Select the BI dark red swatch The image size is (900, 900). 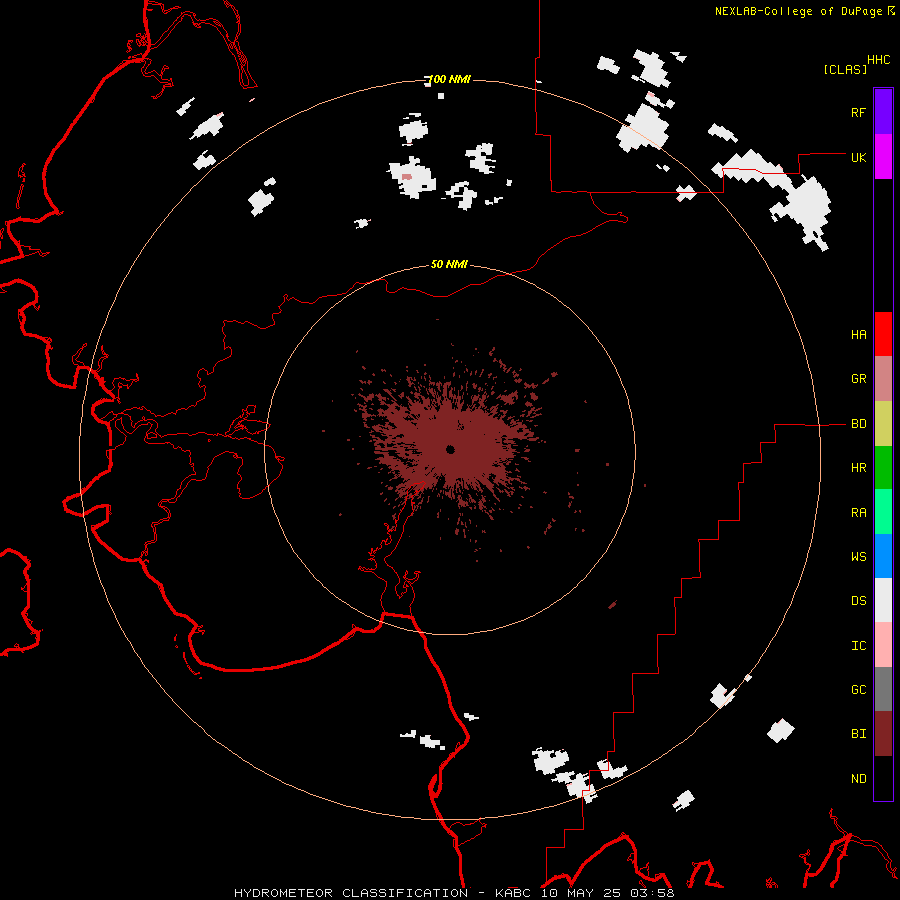tap(883, 734)
